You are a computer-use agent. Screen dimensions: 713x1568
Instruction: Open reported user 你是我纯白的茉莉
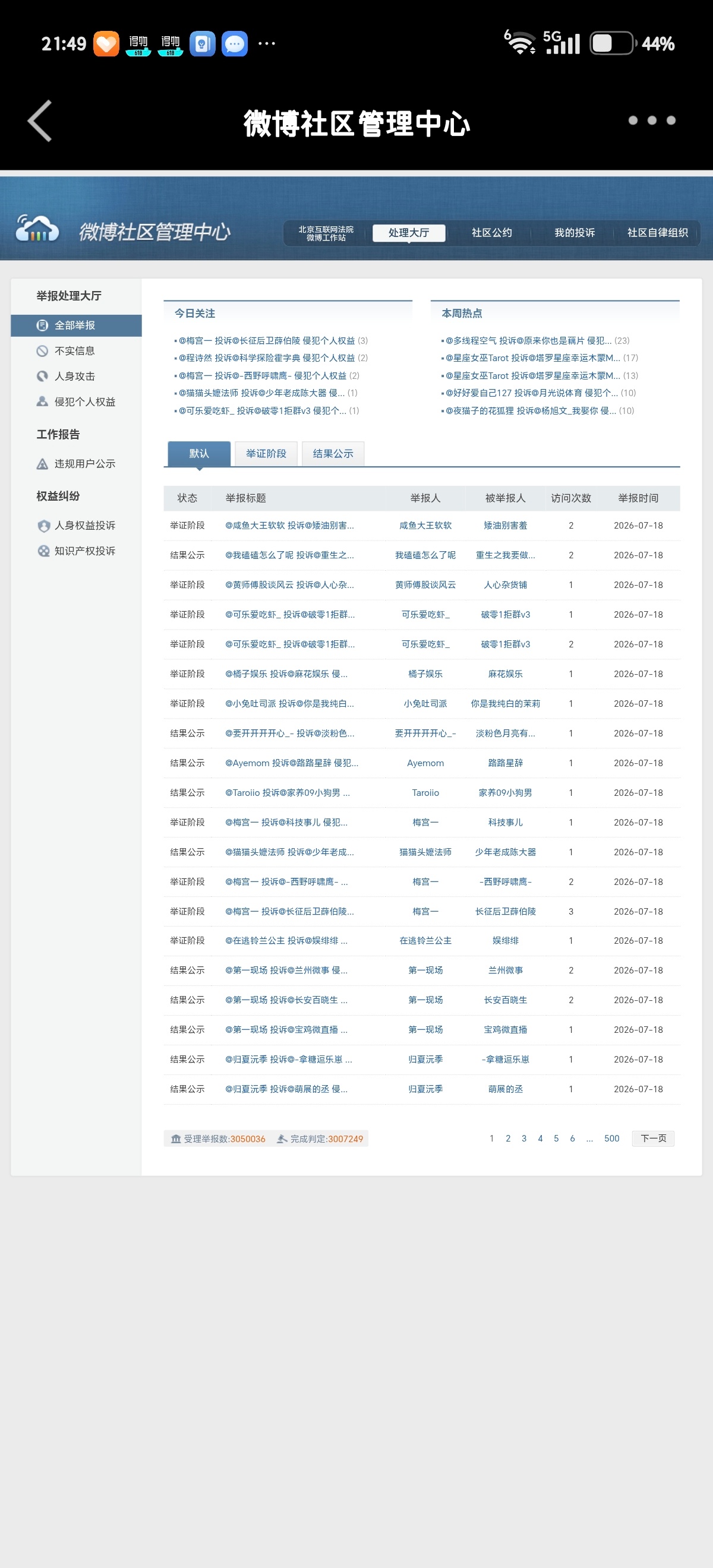point(506,704)
